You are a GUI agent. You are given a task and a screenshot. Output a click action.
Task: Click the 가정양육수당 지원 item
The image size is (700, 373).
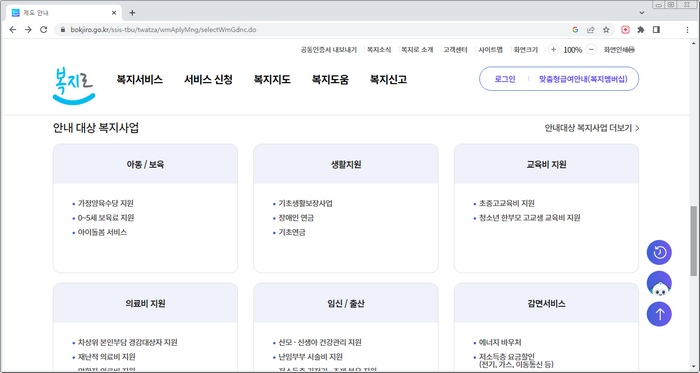(x=106, y=203)
